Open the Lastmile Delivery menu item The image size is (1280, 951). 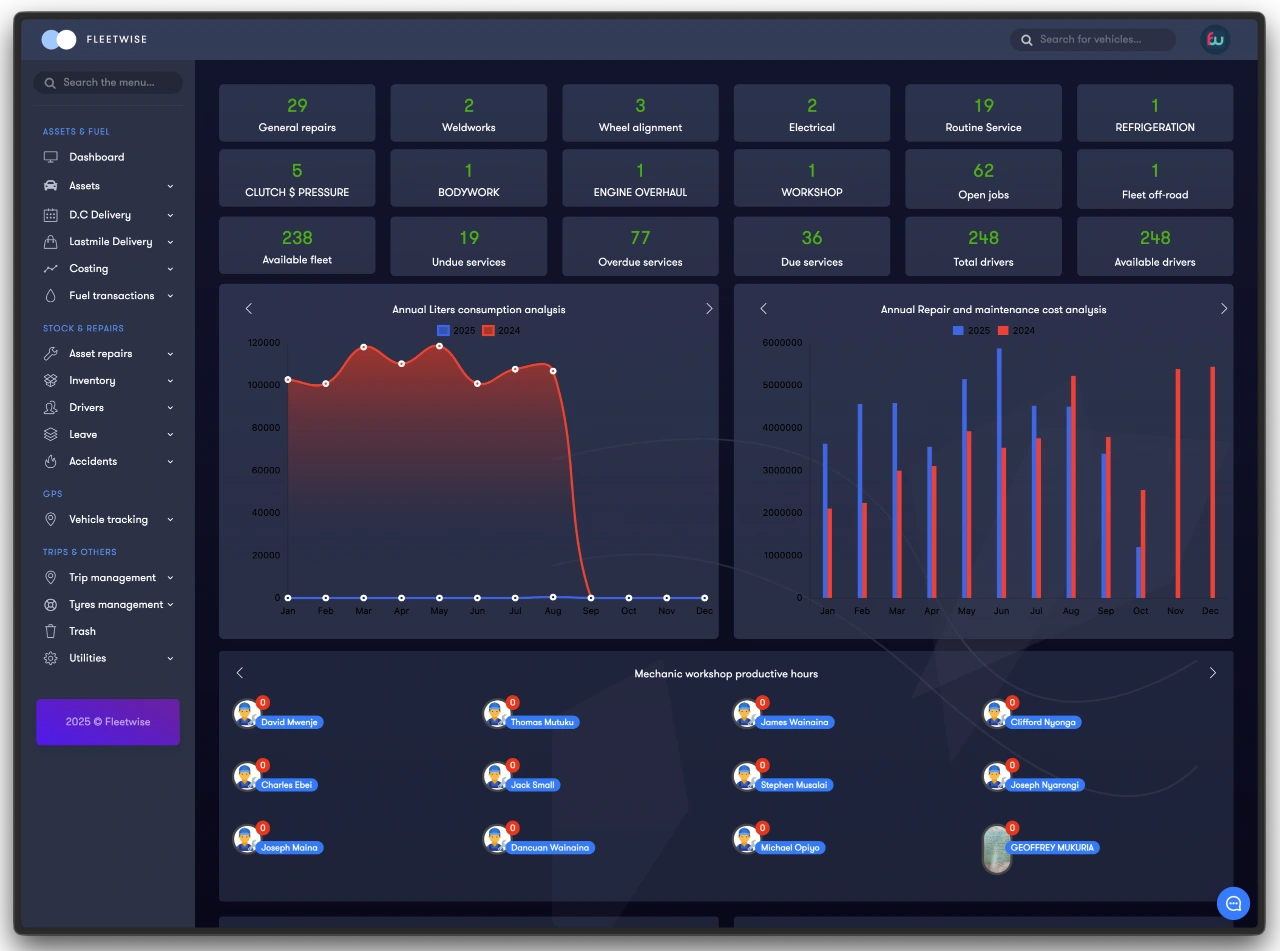[x=110, y=242]
